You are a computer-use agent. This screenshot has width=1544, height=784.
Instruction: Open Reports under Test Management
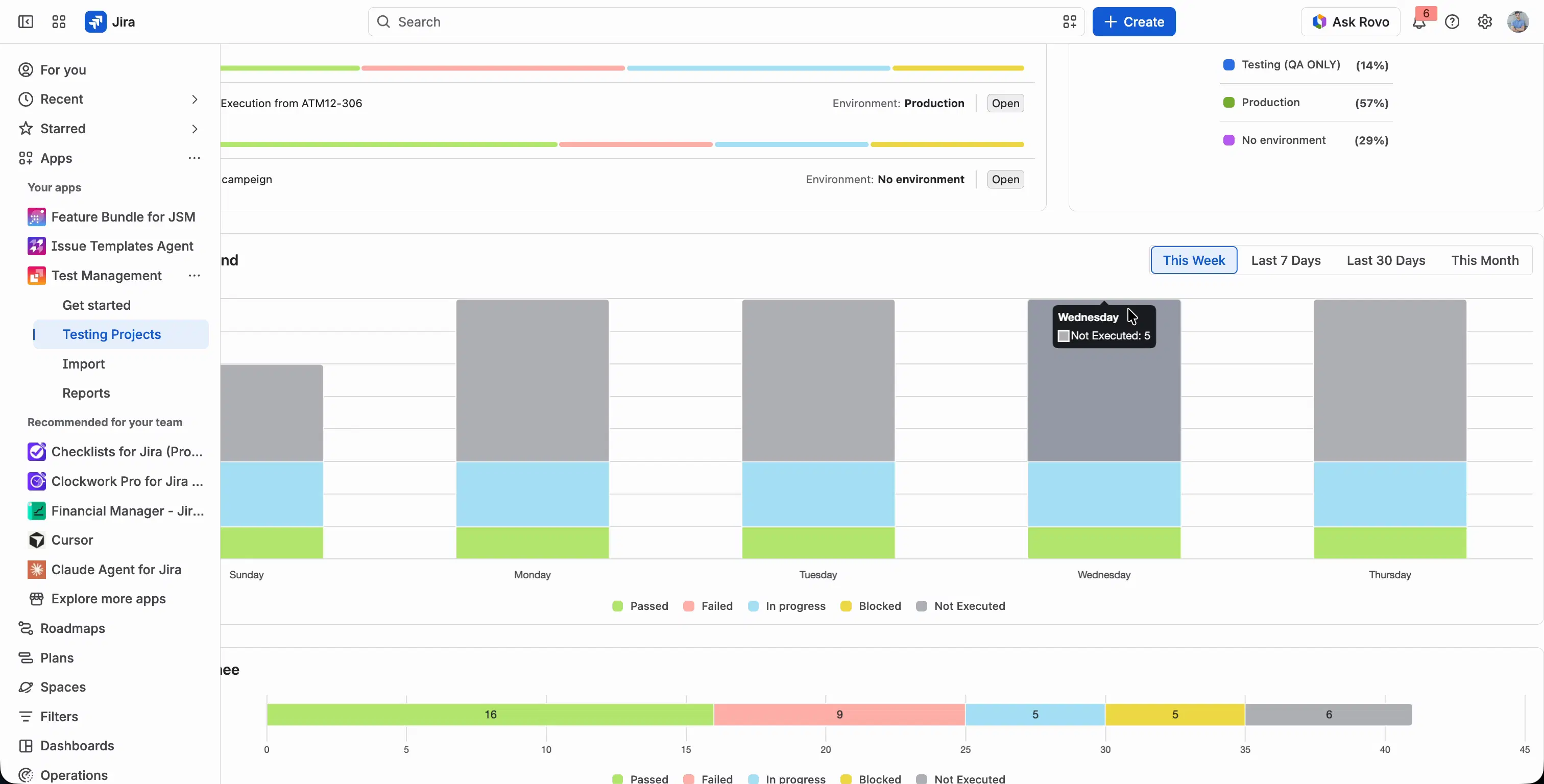(86, 393)
